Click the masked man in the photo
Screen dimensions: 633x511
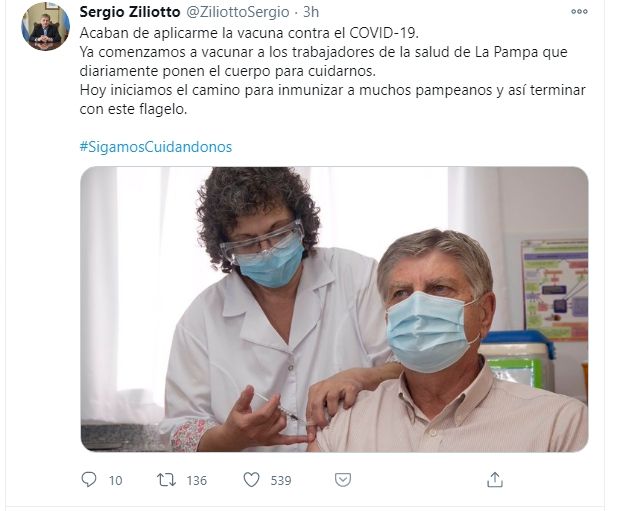pyautogui.click(x=452, y=341)
